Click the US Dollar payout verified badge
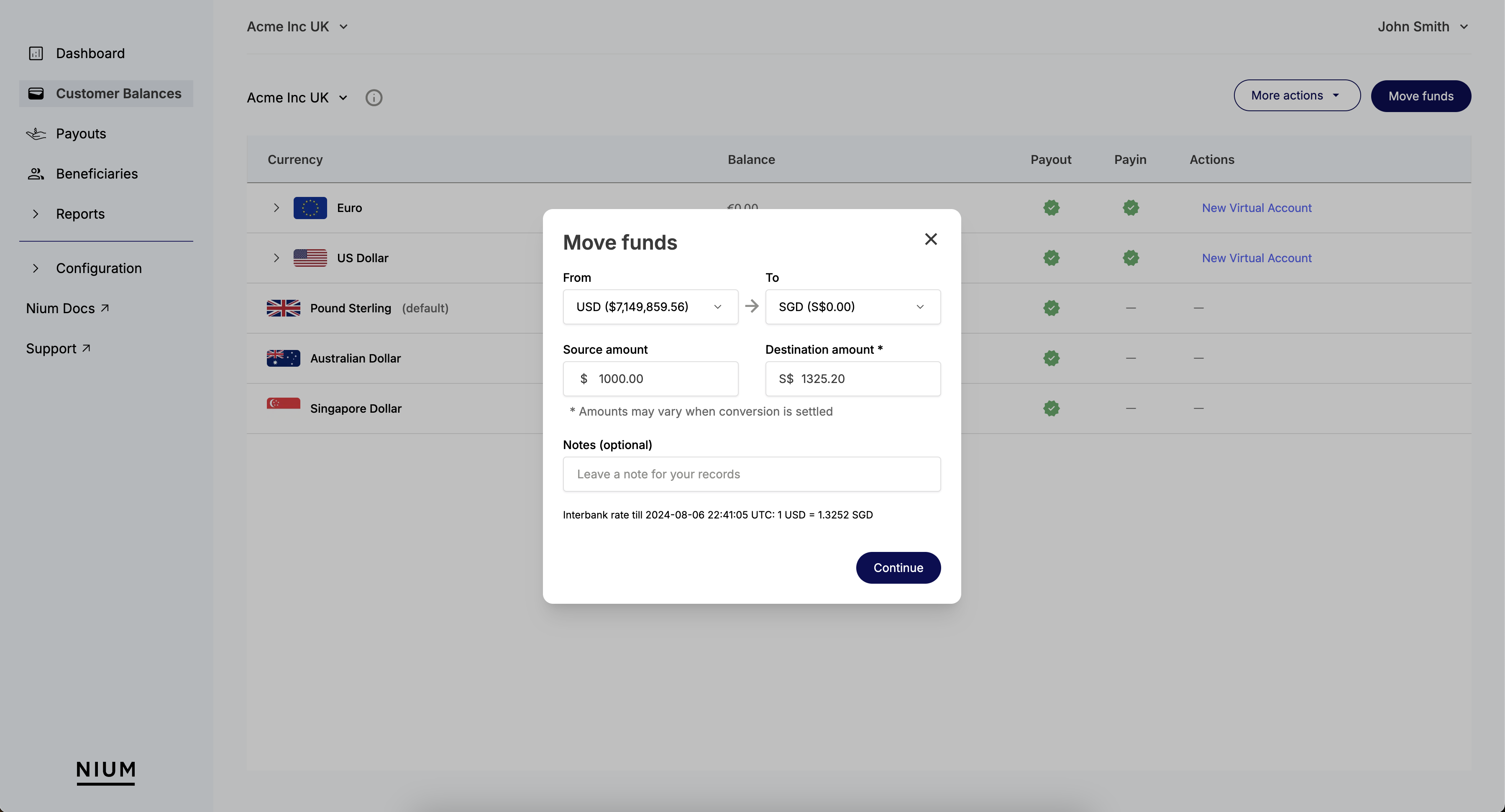1505x812 pixels. 1051,258
